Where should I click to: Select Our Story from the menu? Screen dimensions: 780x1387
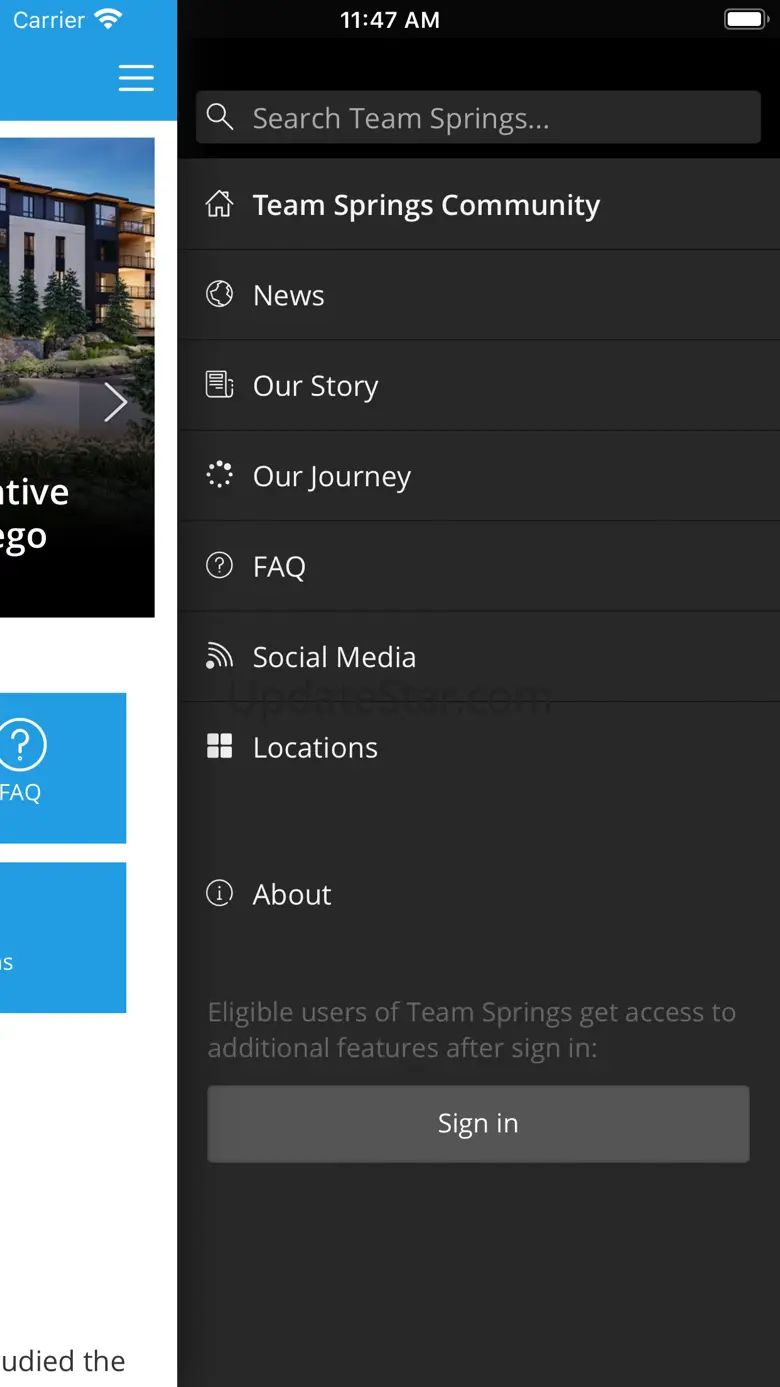(x=315, y=386)
